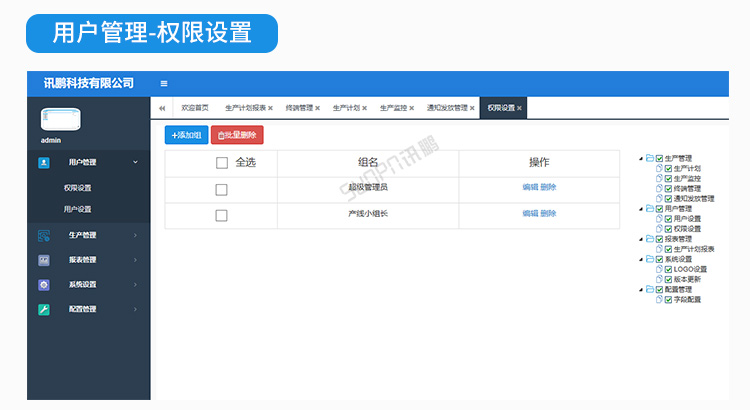Image resolution: width=750 pixels, height=410 pixels.
Task: Close the 生产计划 tab
Action: [x=364, y=108]
